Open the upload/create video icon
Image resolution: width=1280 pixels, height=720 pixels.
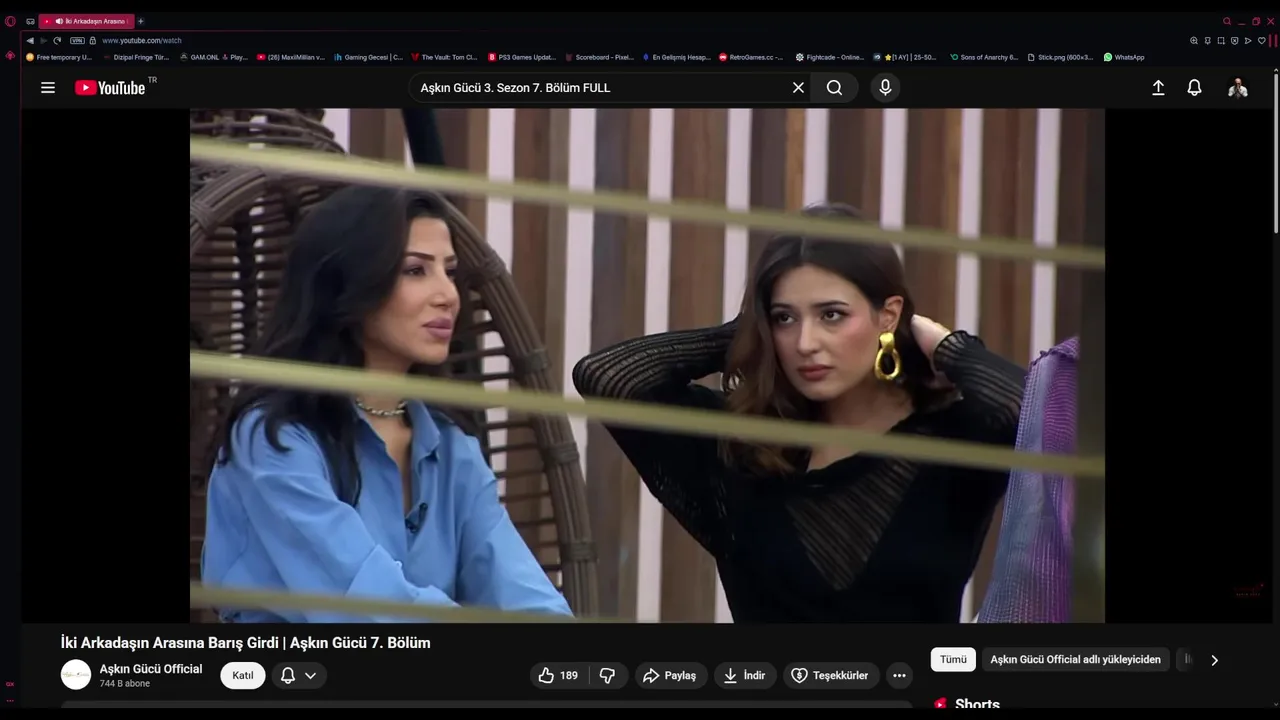[1158, 87]
